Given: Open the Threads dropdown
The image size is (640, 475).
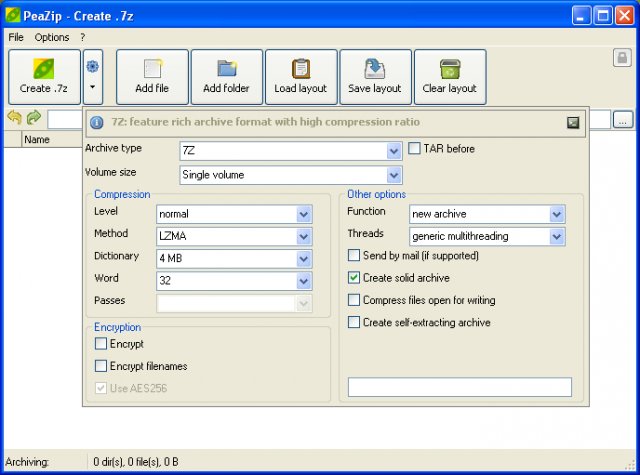Looking at the screenshot, I should tap(557, 237).
